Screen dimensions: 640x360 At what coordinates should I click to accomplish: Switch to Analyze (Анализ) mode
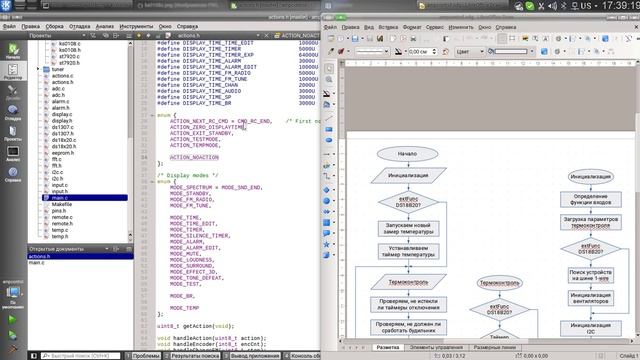click(x=13, y=153)
